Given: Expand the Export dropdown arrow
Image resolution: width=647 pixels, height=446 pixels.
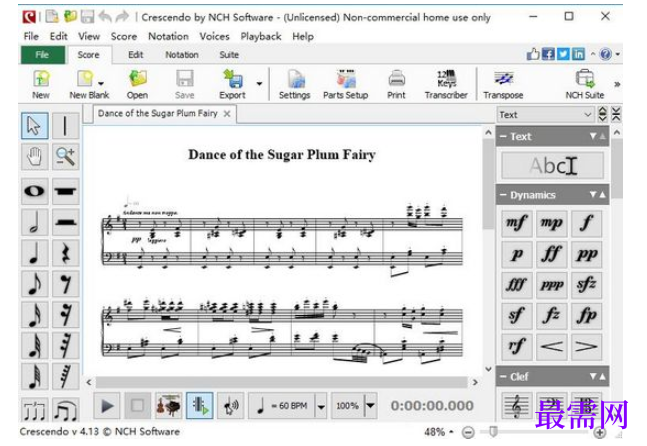Looking at the screenshot, I should (259, 84).
